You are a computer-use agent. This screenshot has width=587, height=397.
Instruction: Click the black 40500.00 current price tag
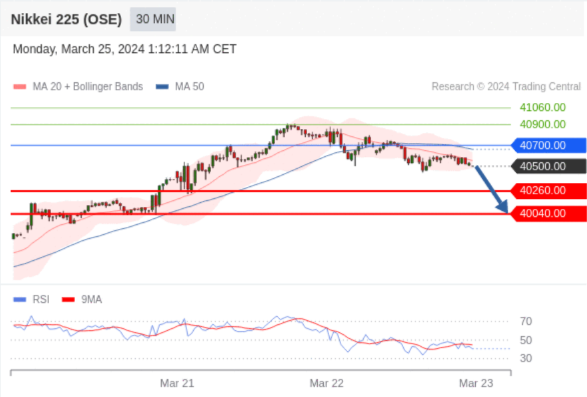click(x=548, y=166)
